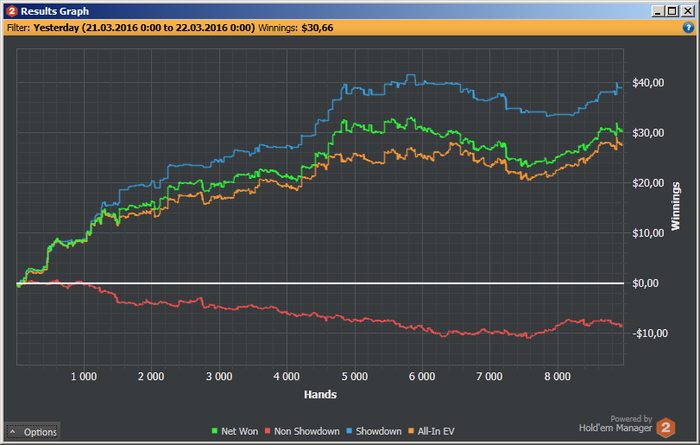Click the $0,00 axis label
The image size is (700, 445).
(645, 283)
